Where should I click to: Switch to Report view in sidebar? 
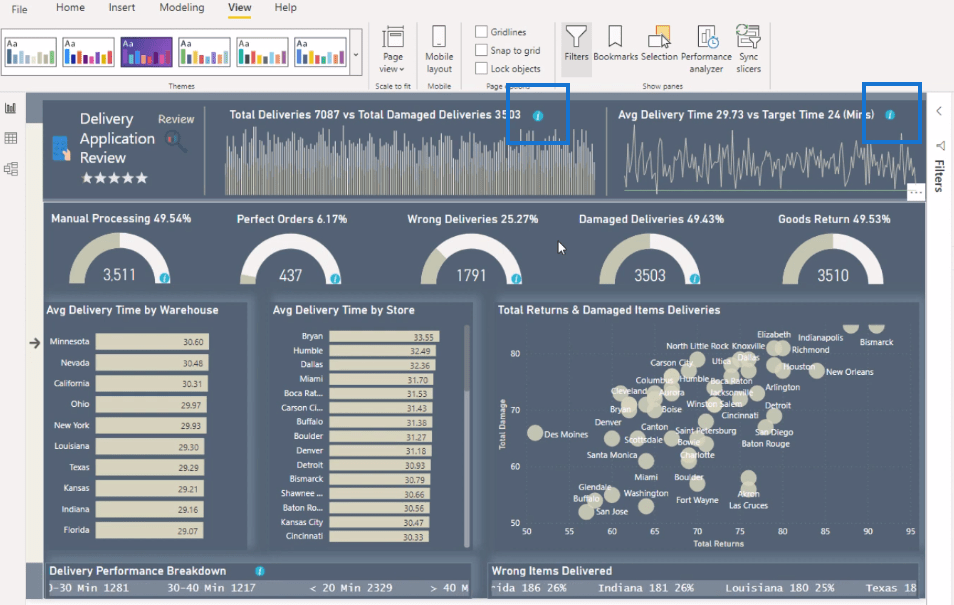pos(10,108)
